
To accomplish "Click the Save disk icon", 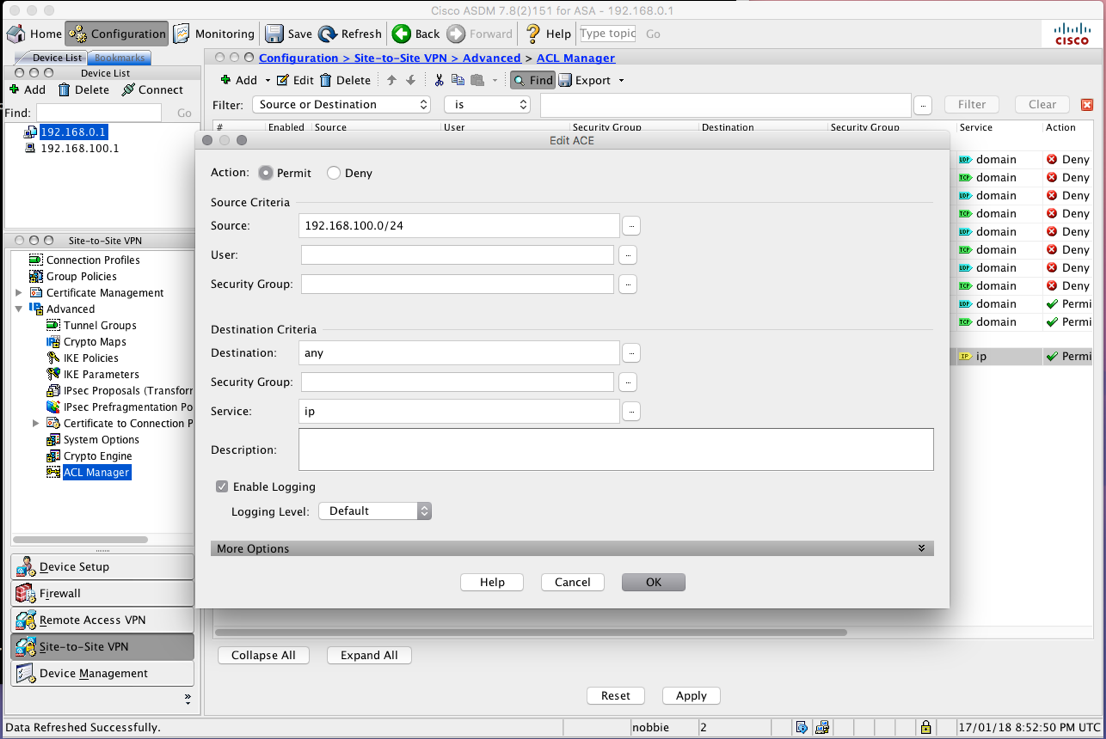I will coord(274,34).
